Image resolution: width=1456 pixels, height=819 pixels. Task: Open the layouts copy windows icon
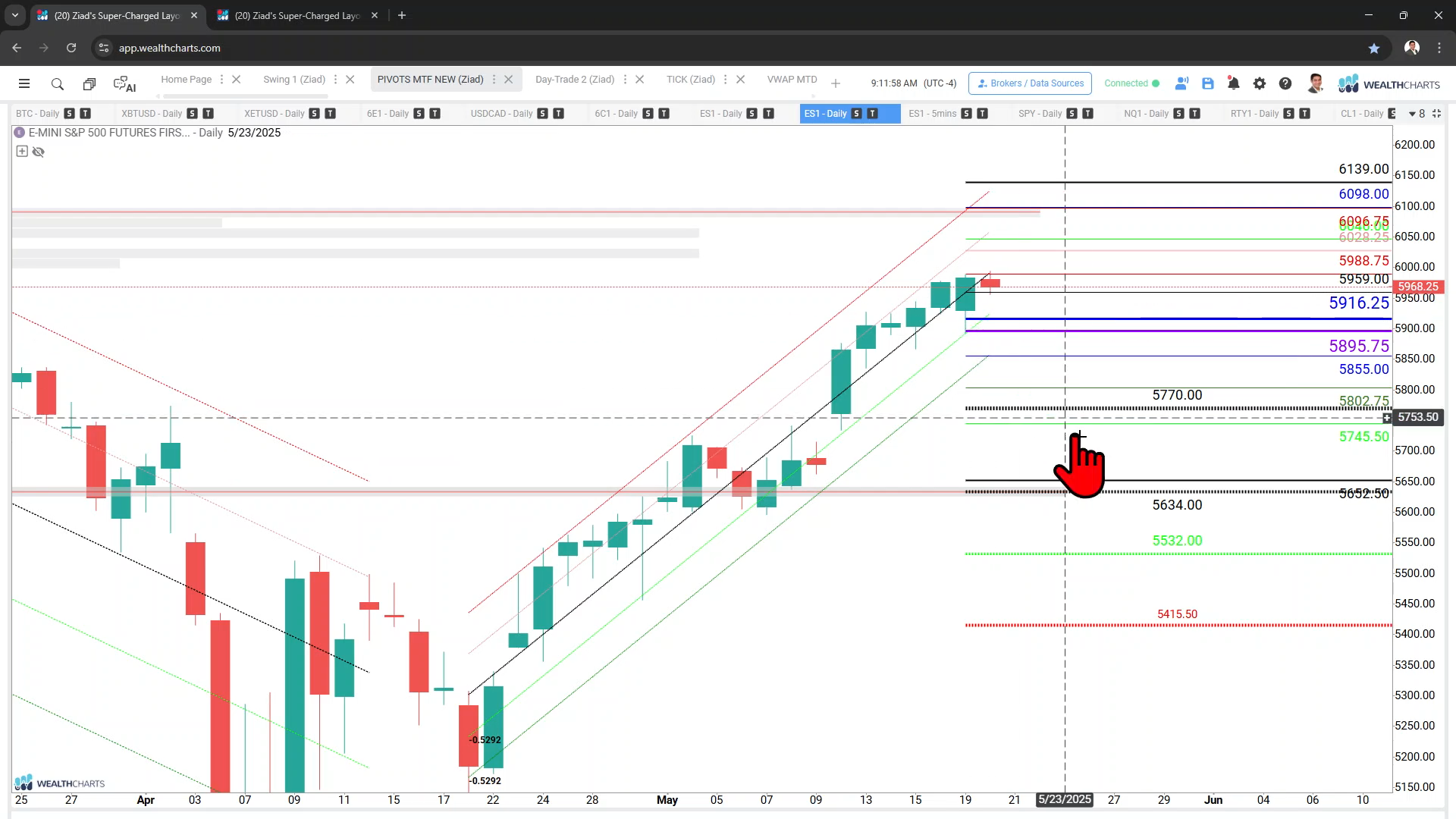[x=89, y=84]
